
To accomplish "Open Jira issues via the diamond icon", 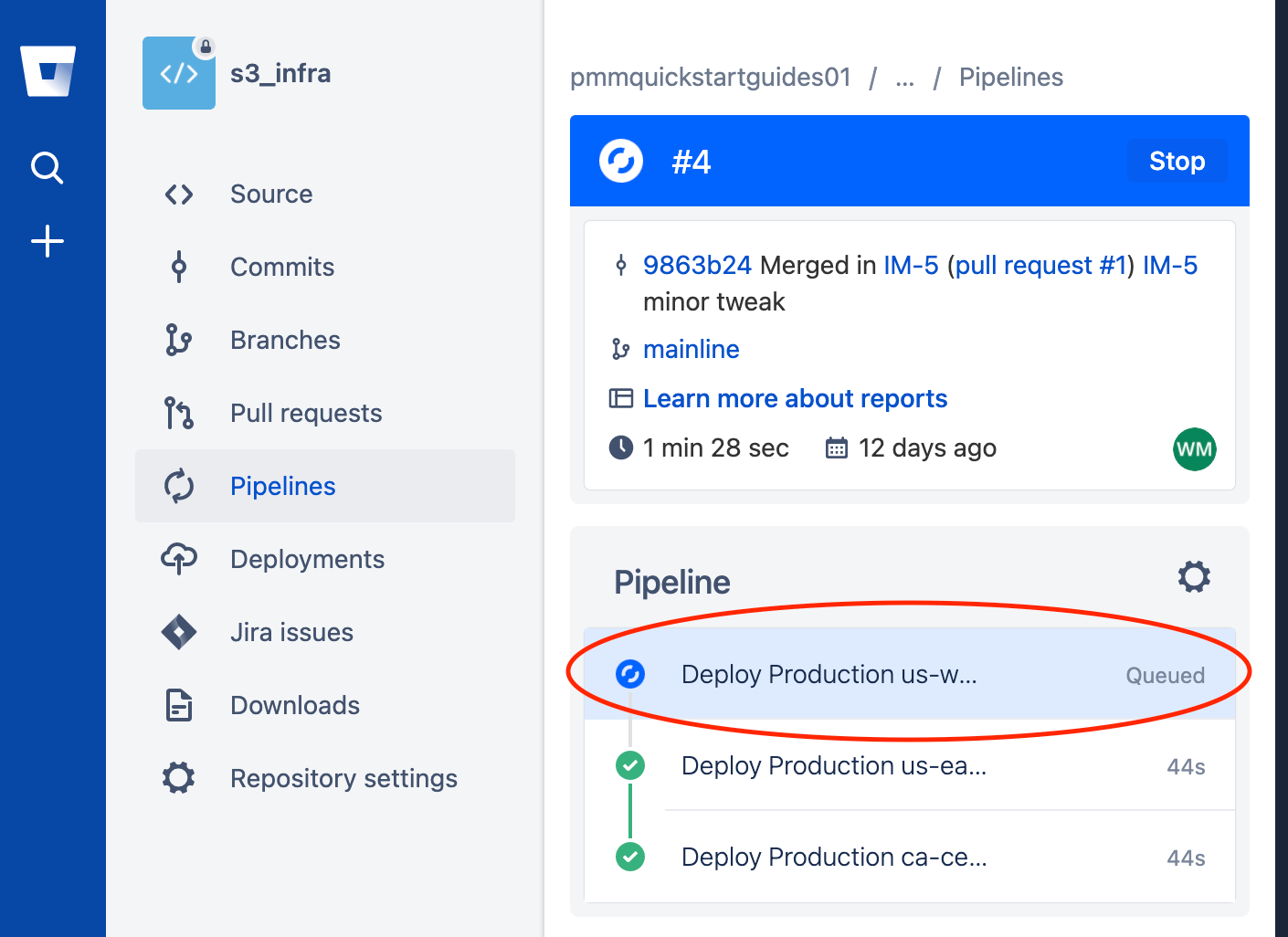I will 179,632.
